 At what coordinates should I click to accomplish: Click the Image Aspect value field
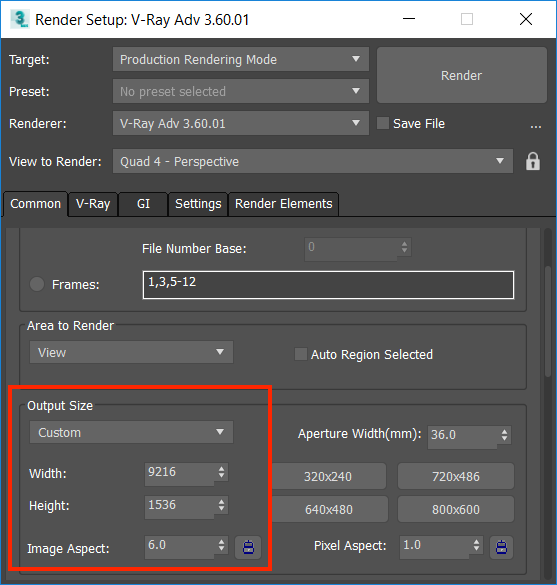pyautogui.click(x=180, y=546)
